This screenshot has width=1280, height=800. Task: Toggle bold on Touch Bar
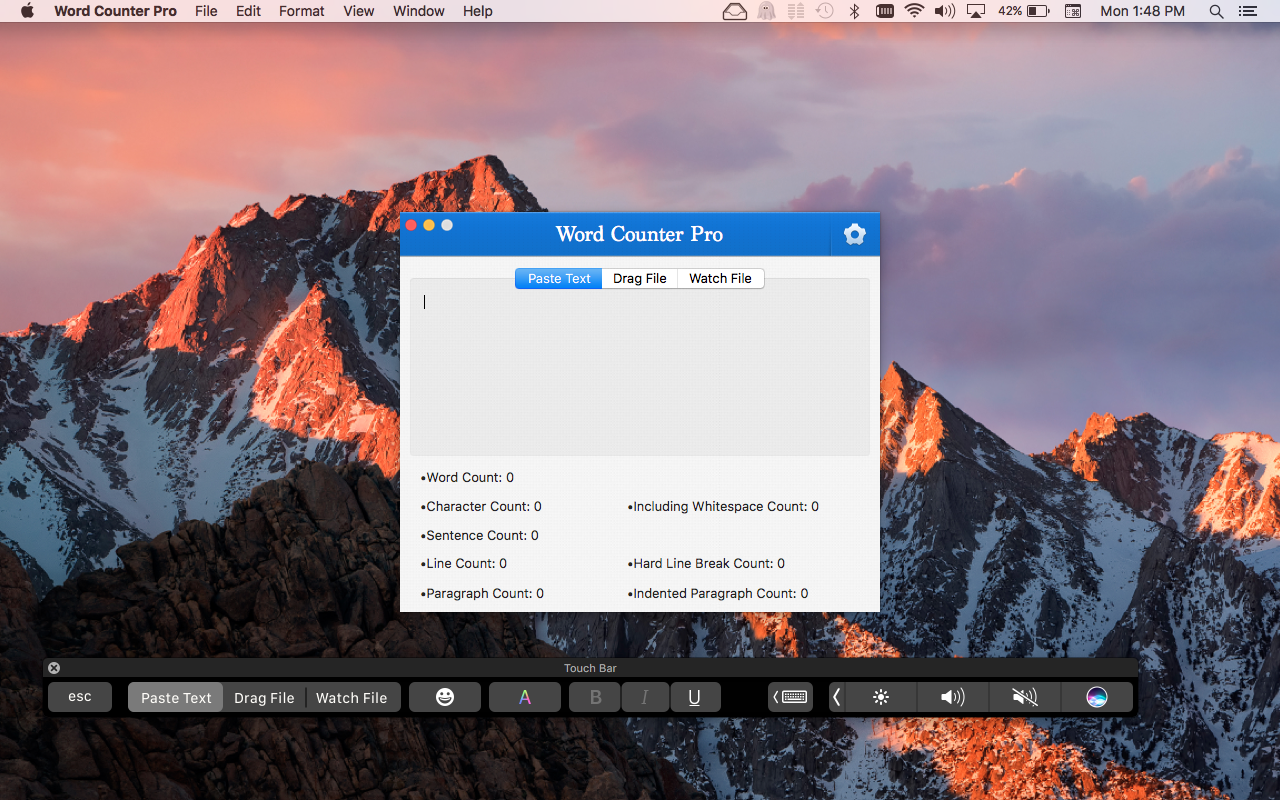coord(595,697)
